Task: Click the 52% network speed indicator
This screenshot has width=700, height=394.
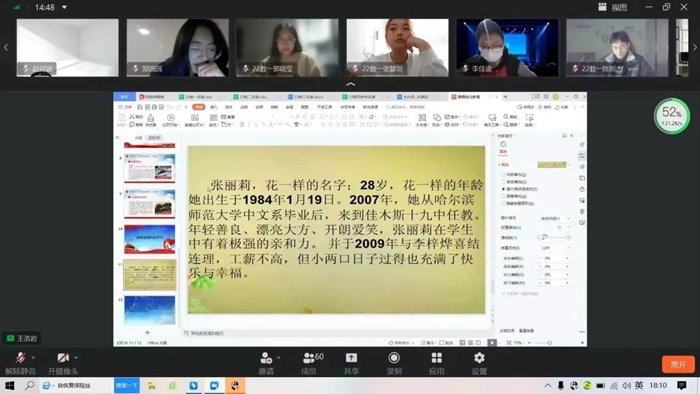Action: [x=672, y=116]
